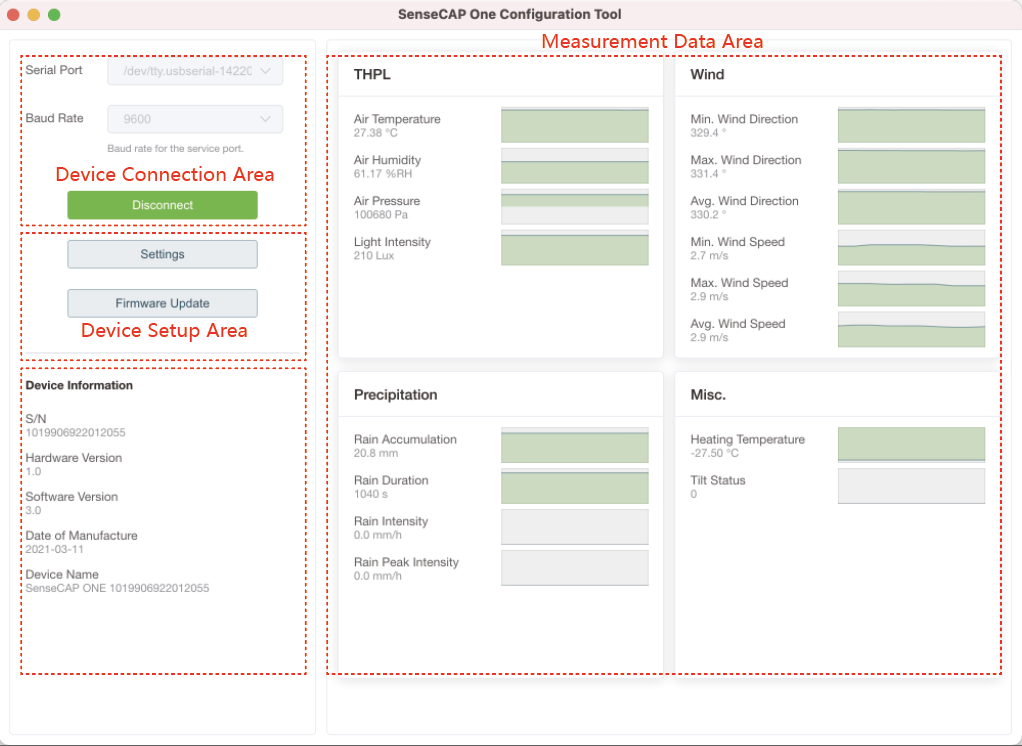Click the 20.8 mm rain accumulation value
Viewport: 1022px width, 746px height.
376,453
